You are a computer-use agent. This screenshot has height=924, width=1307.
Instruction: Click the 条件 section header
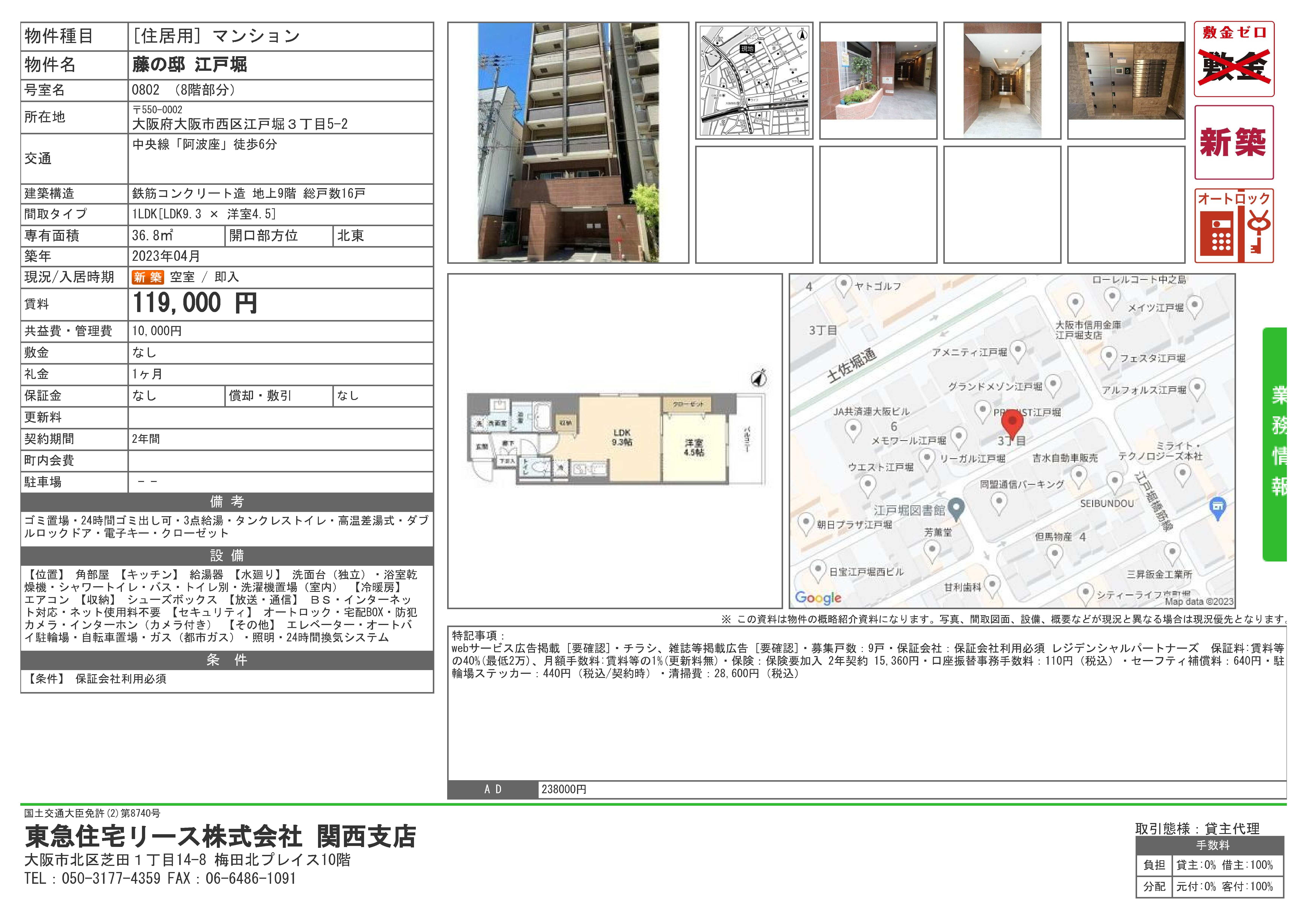pyautogui.click(x=227, y=660)
